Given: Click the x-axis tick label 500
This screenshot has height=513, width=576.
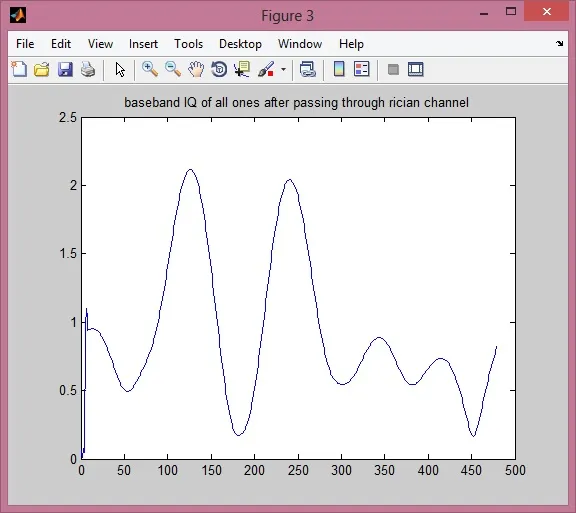Looking at the screenshot, I should coord(515,470).
